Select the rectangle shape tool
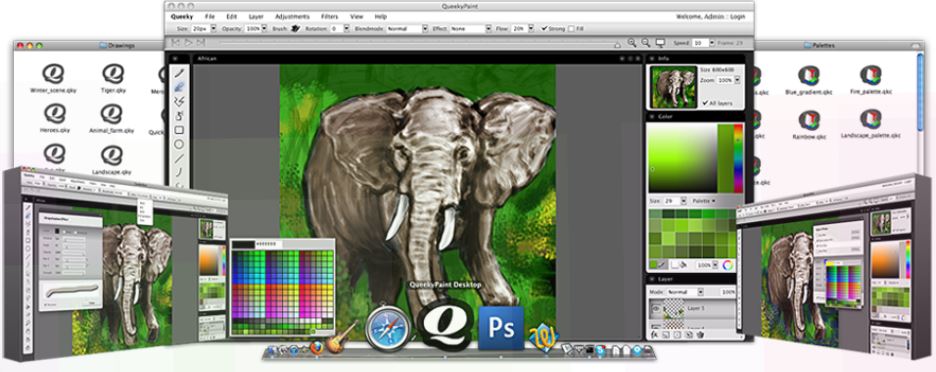936x372 pixels. pyautogui.click(x=178, y=130)
